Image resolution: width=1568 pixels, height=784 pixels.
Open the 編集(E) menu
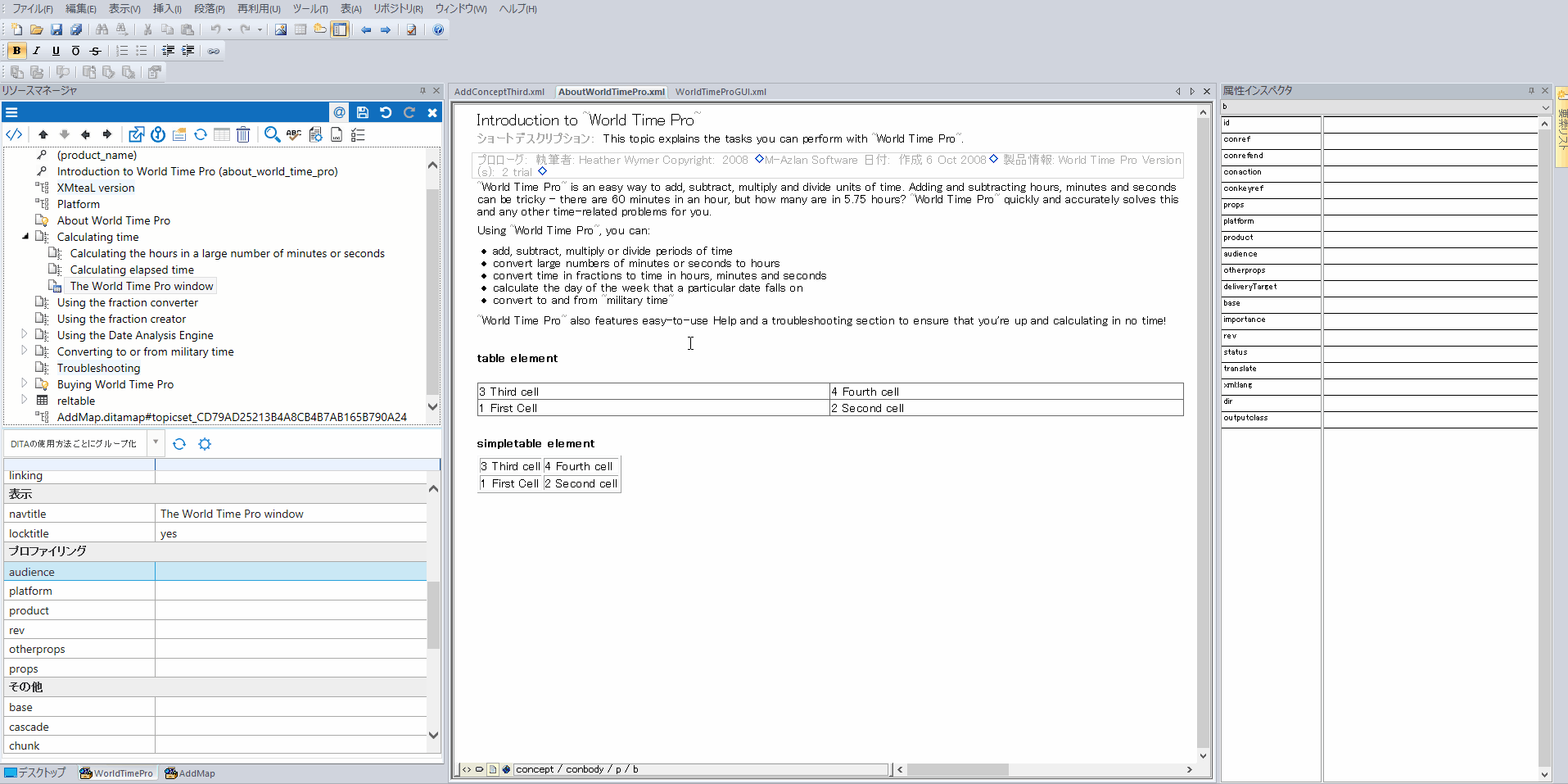(x=81, y=9)
